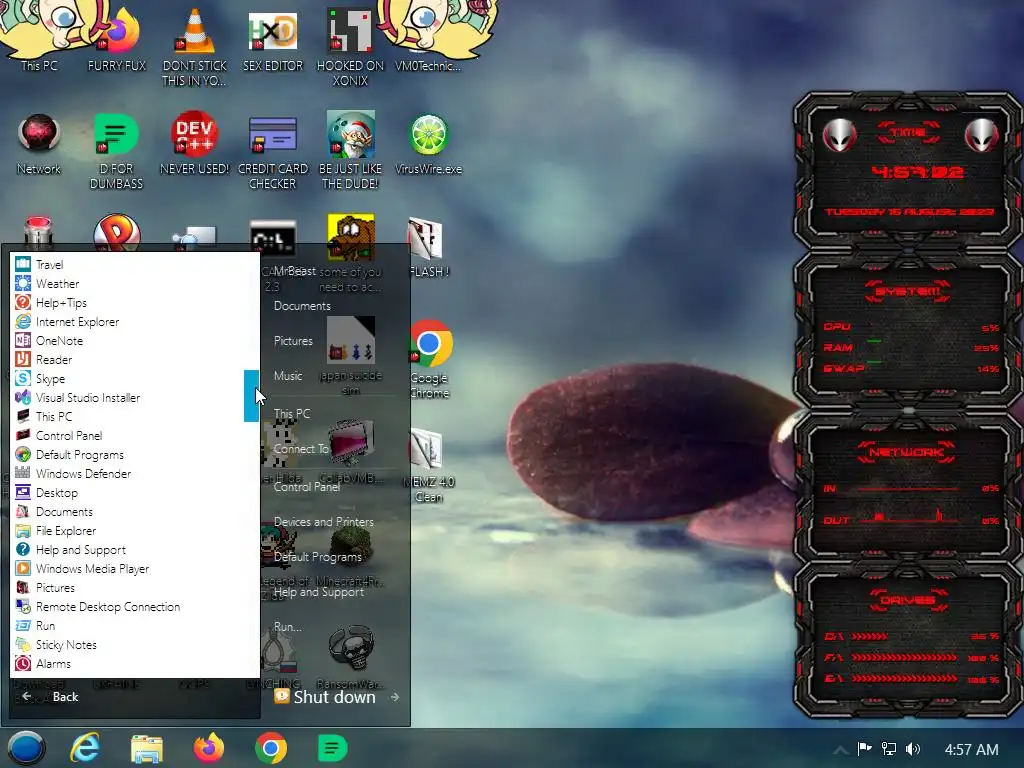Select the CREDIT CARD CHECKER desktop icon
The width and height of the screenshot is (1024, 768).
[272, 151]
